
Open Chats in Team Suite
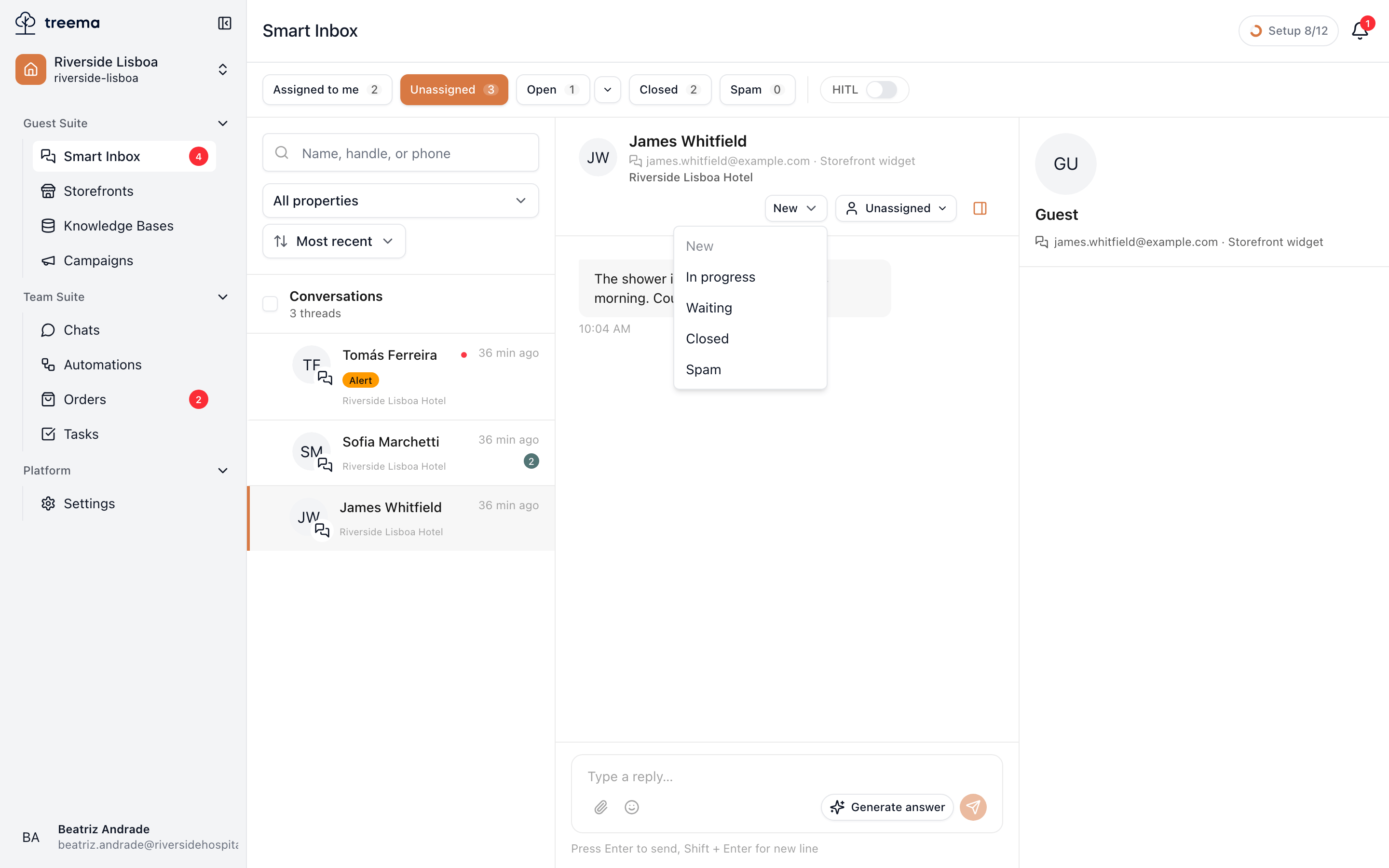[x=124, y=330]
